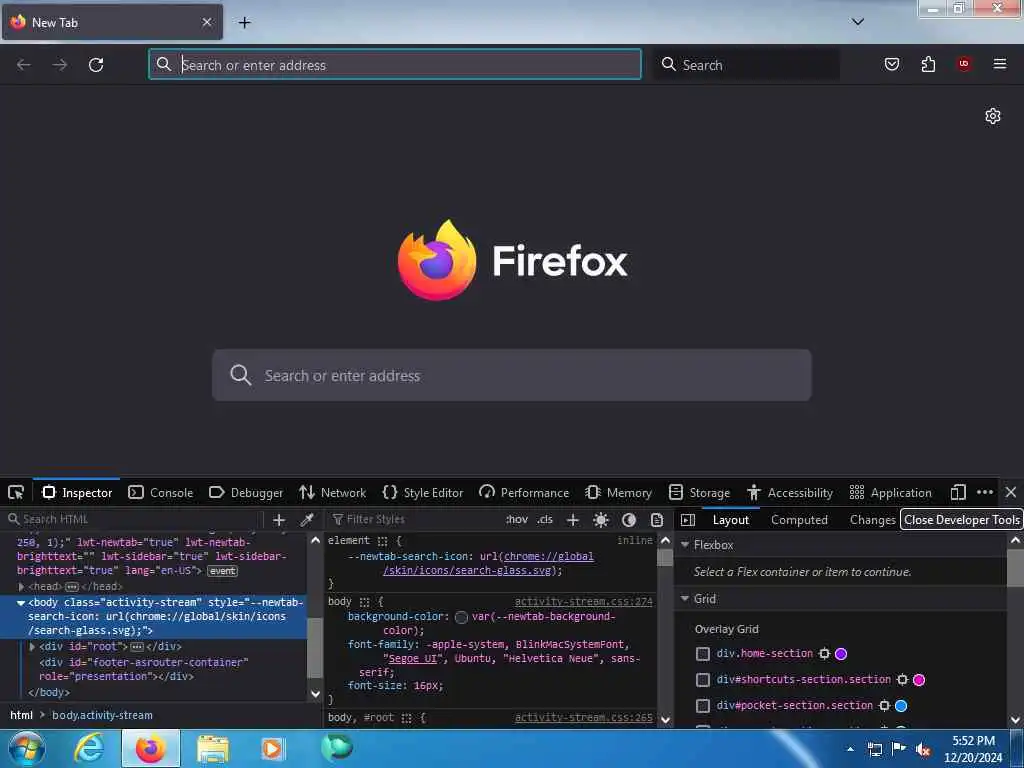Open purple color swatch for div.home-section

tap(841, 654)
